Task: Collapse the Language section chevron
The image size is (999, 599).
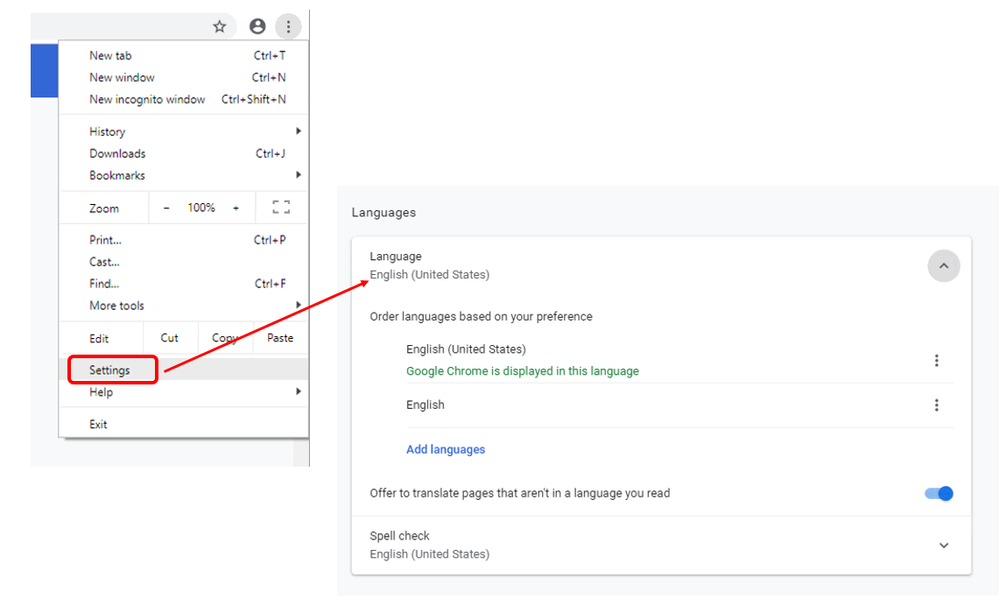Action: tap(943, 266)
